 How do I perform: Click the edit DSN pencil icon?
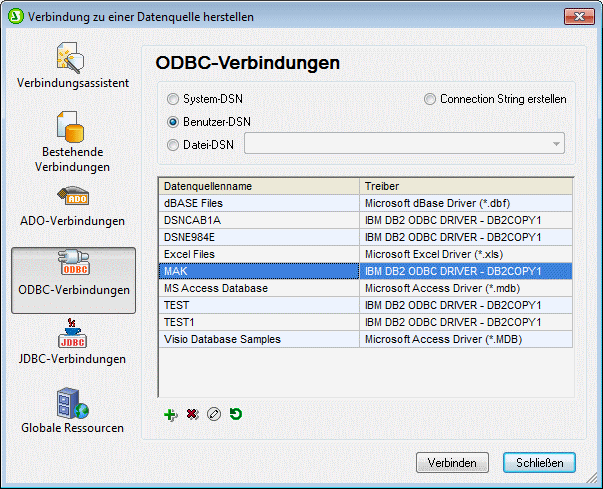click(x=213, y=414)
